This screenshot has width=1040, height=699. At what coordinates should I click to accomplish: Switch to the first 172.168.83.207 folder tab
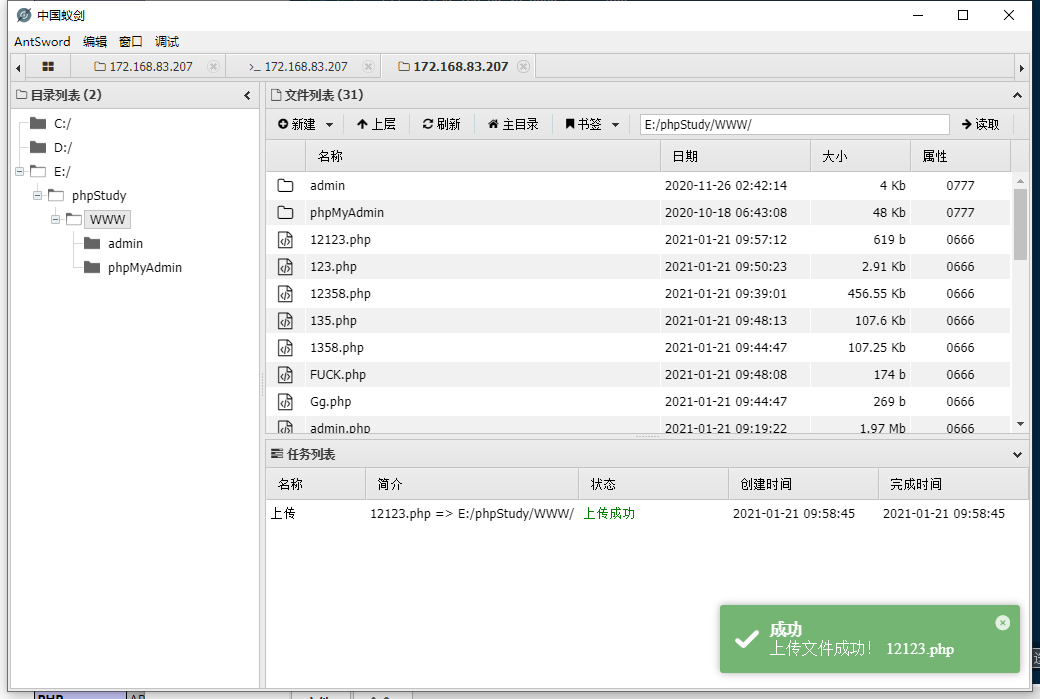pyautogui.click(x=143, y=66)
